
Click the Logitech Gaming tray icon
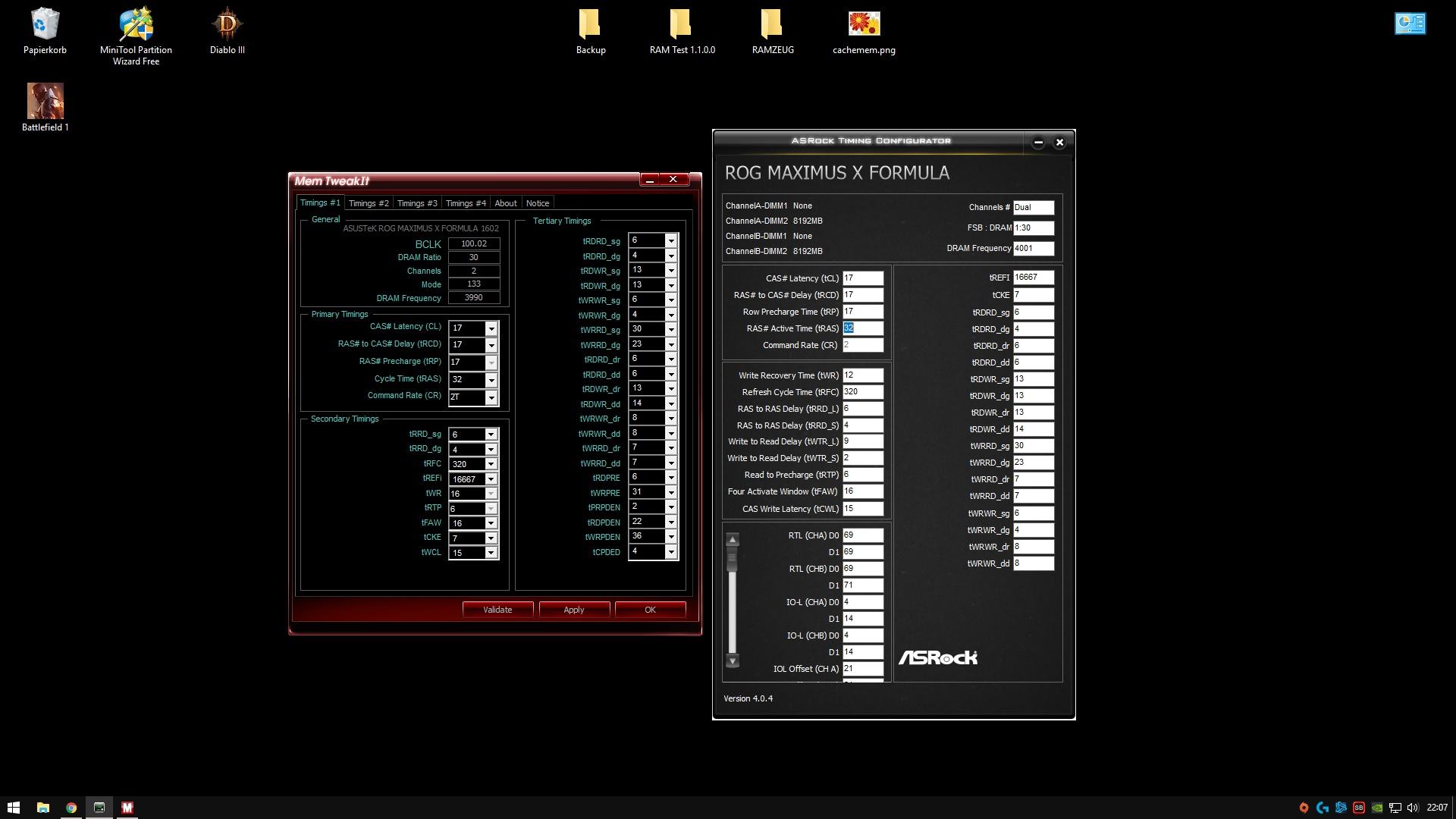(1322, 808)
